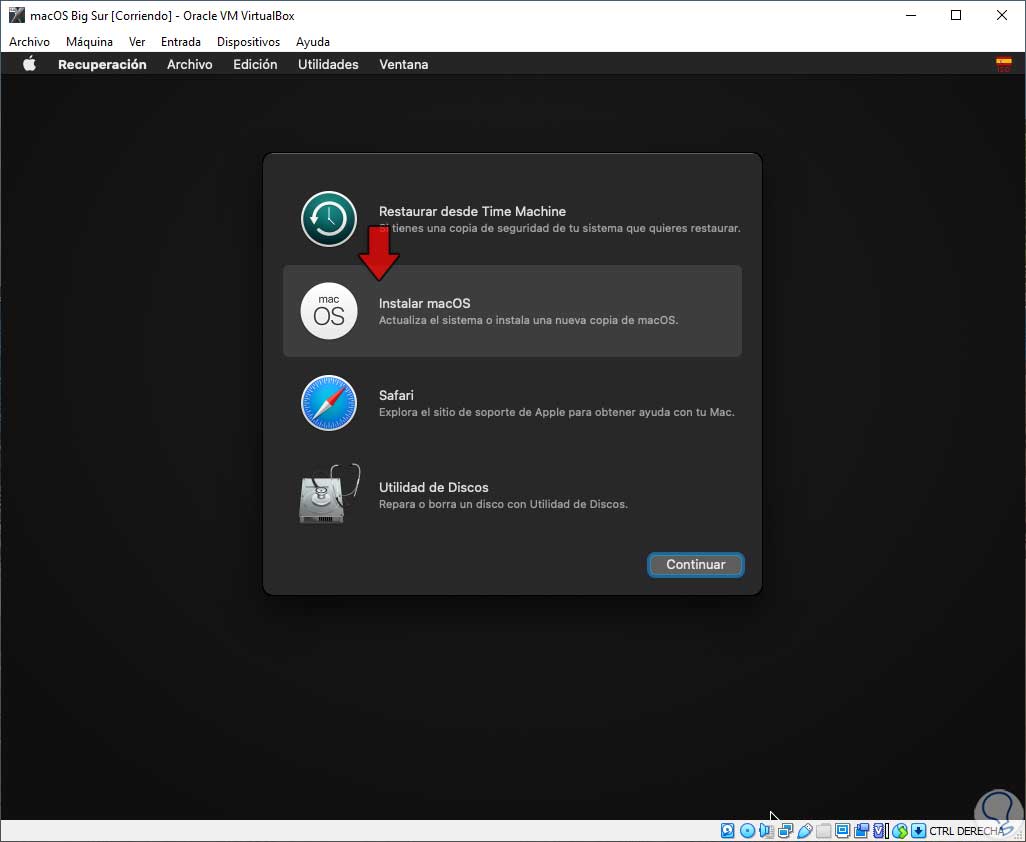Open the VirtualBox Ayuda menu
This screenshot has height=842, width=1026.
[x=313, y=42]
